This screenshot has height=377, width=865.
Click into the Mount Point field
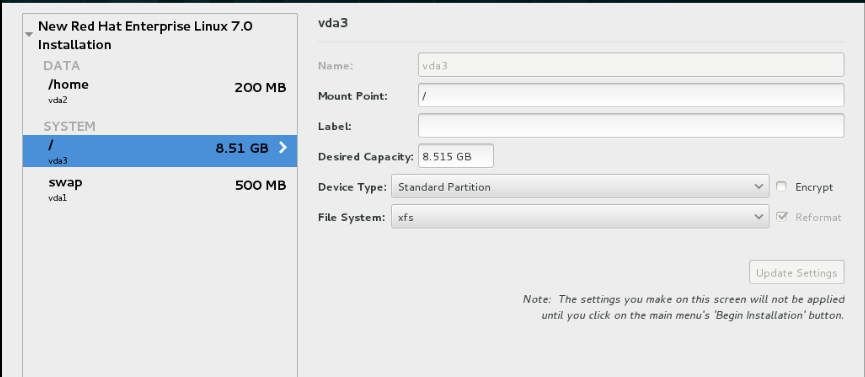[x=631, y=95]
